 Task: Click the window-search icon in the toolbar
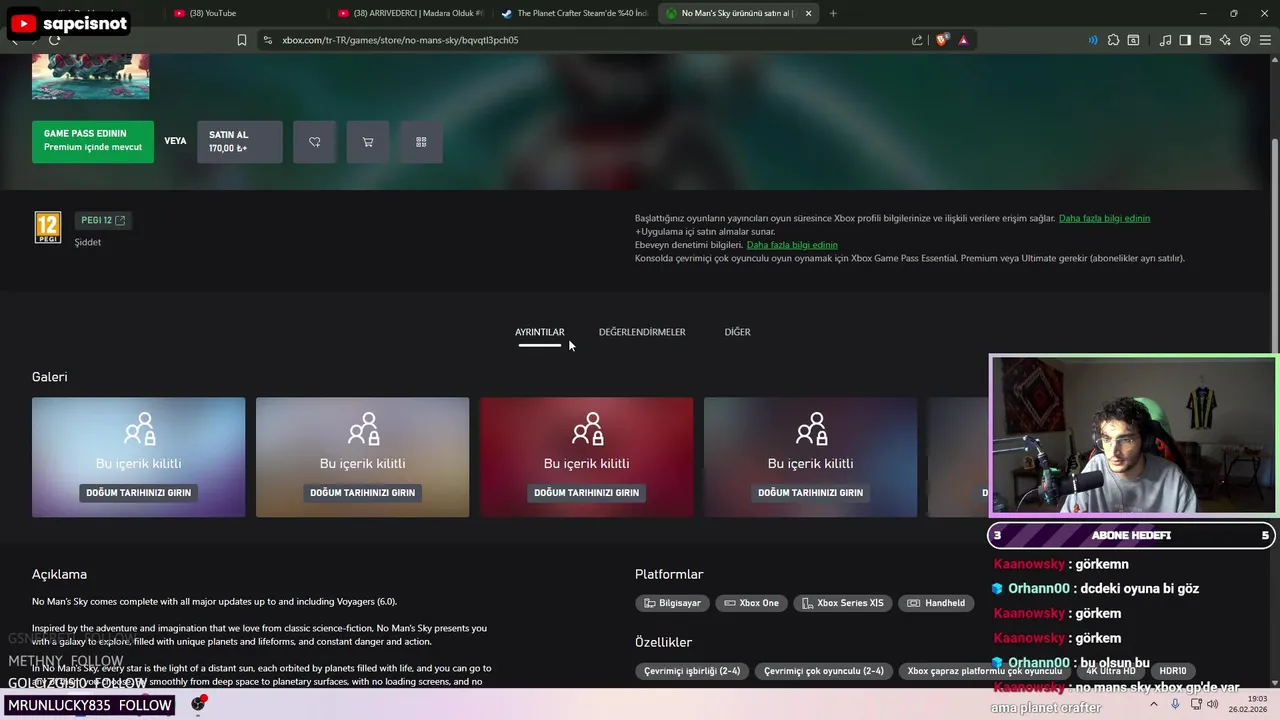pyautogui.click(x=1133, y=40)
